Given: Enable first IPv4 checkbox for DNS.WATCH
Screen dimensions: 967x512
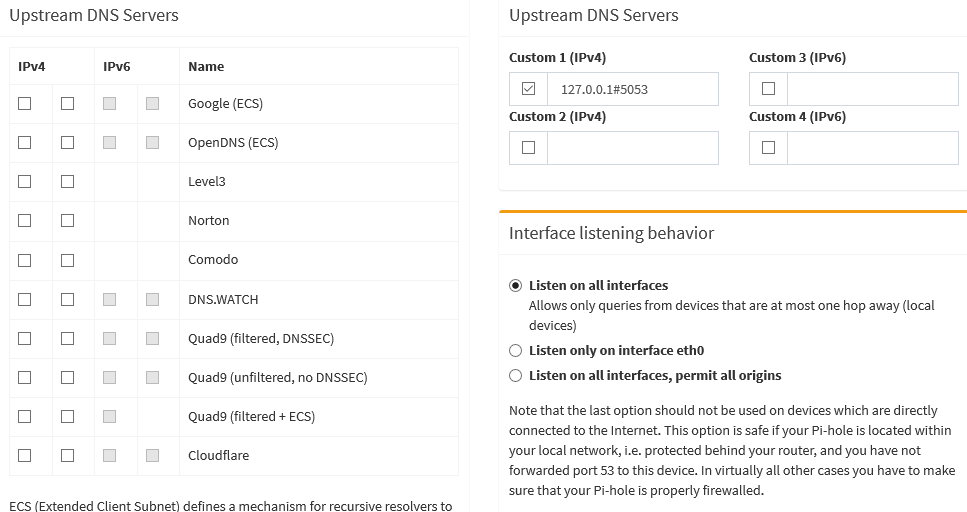Looking at the screenshot, I should (x=25, y=299).
